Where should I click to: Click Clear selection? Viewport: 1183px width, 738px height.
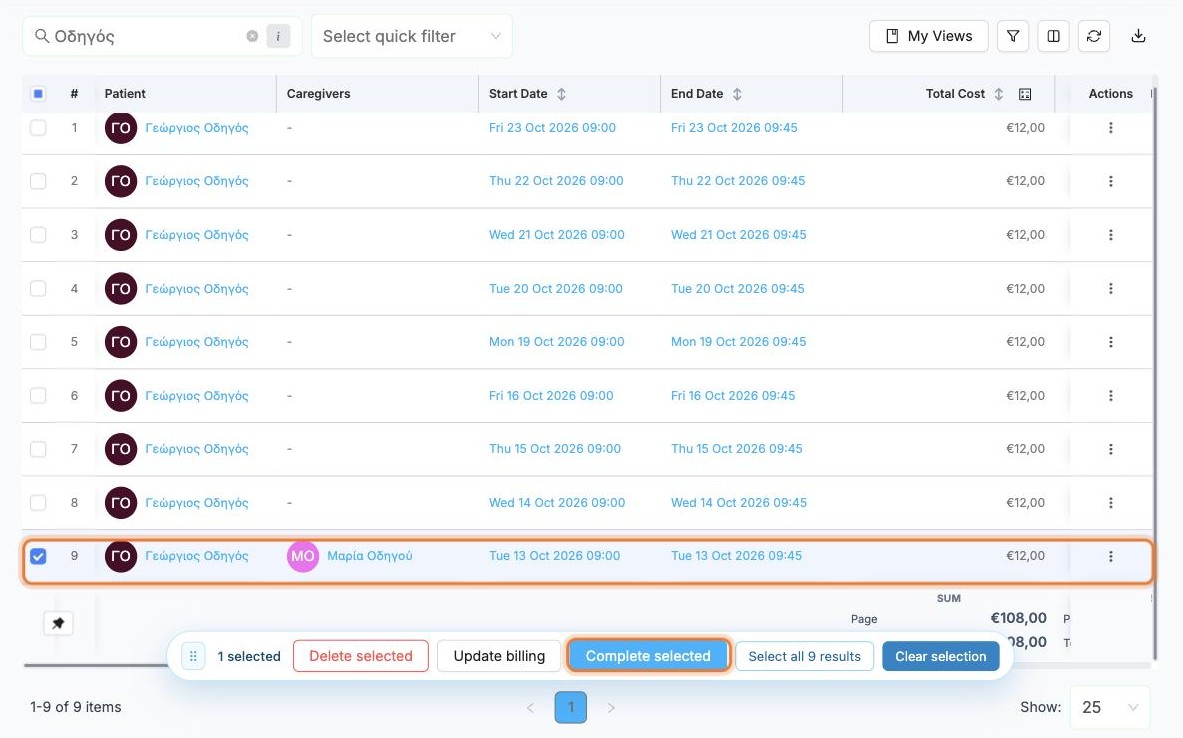pyautogui.click(x=941, y=656)
